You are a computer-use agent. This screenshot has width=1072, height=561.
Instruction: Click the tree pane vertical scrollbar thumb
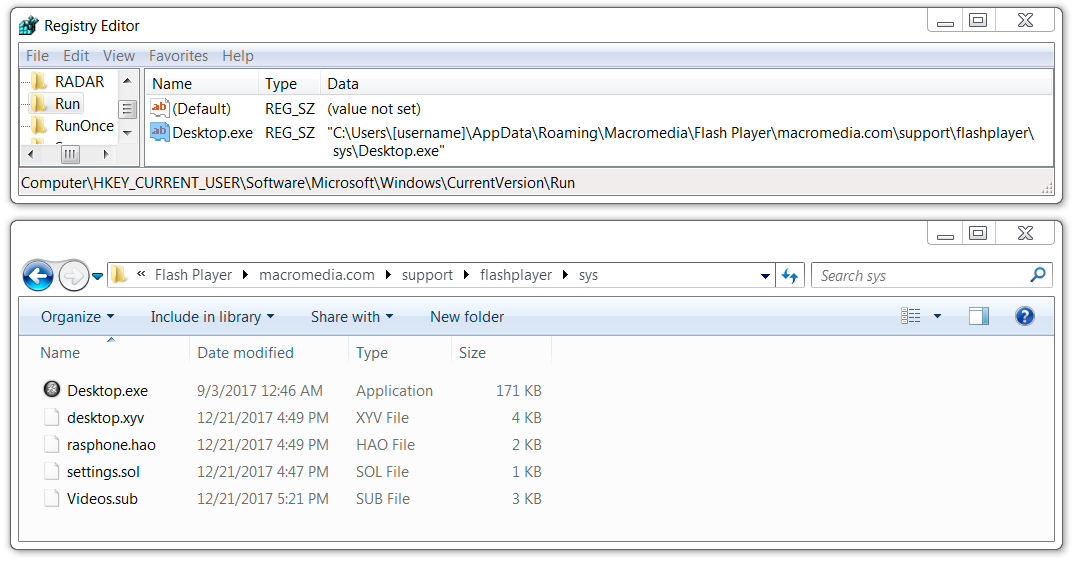click(127, 109)
